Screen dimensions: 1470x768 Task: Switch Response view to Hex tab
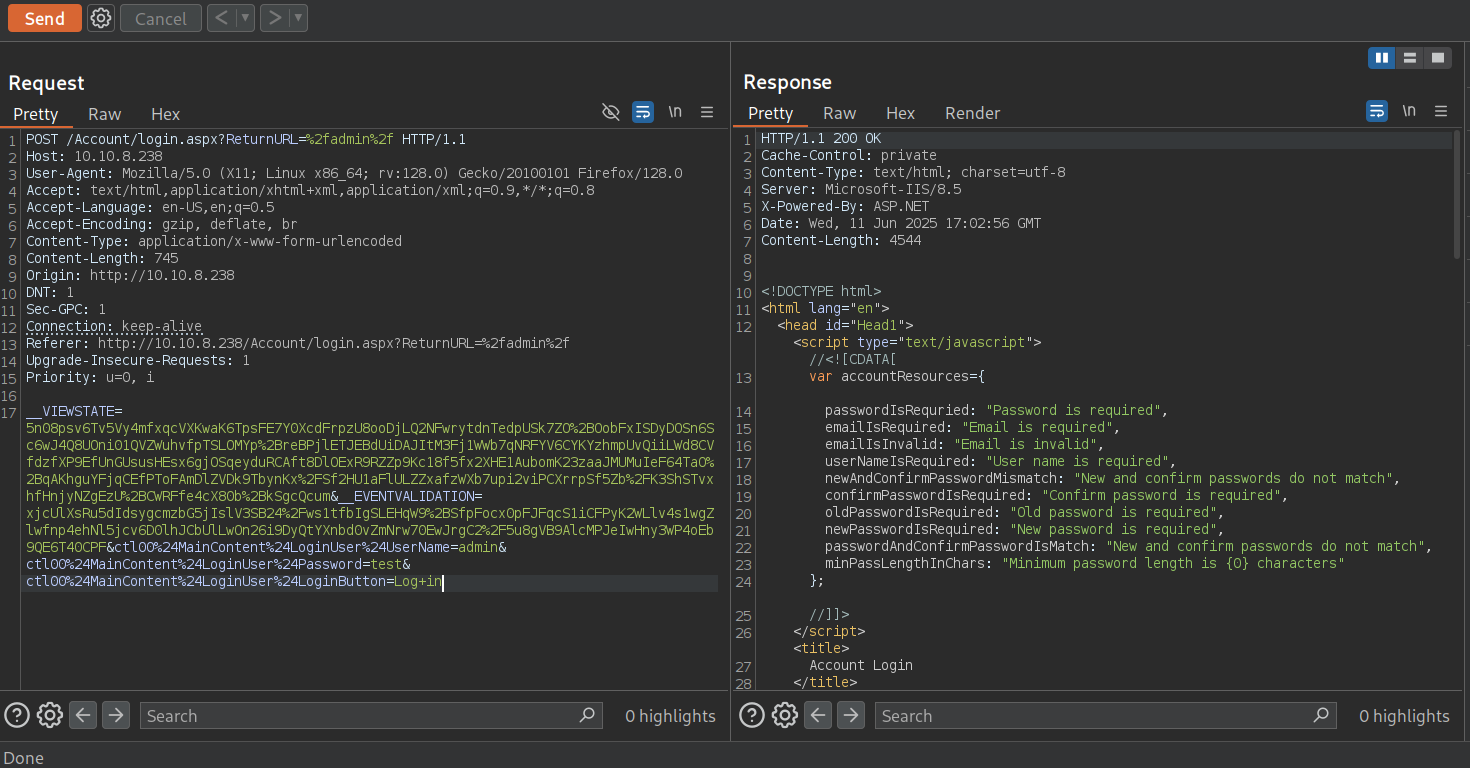click(901, 113)
